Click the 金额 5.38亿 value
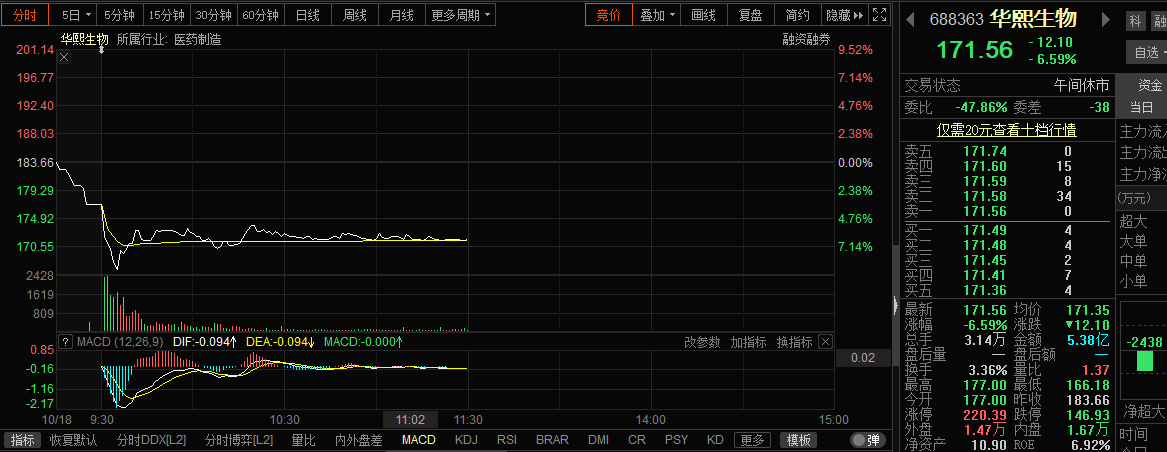The image size is (1167, 452). click(1088, 340)
